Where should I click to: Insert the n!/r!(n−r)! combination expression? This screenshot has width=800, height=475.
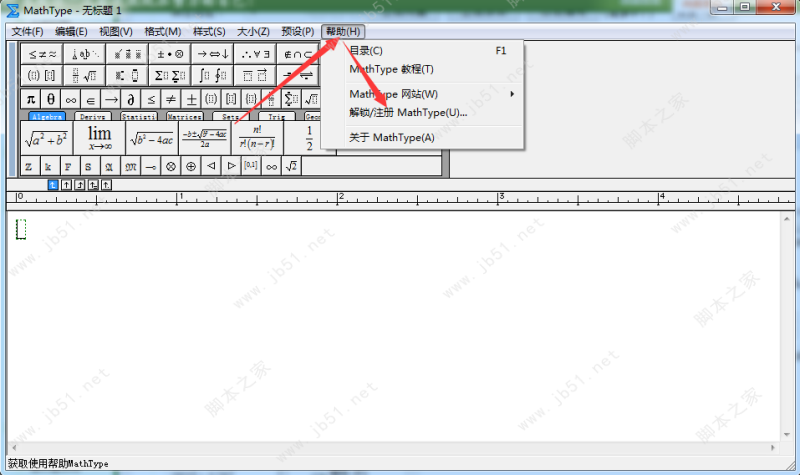tap(257, 138)
